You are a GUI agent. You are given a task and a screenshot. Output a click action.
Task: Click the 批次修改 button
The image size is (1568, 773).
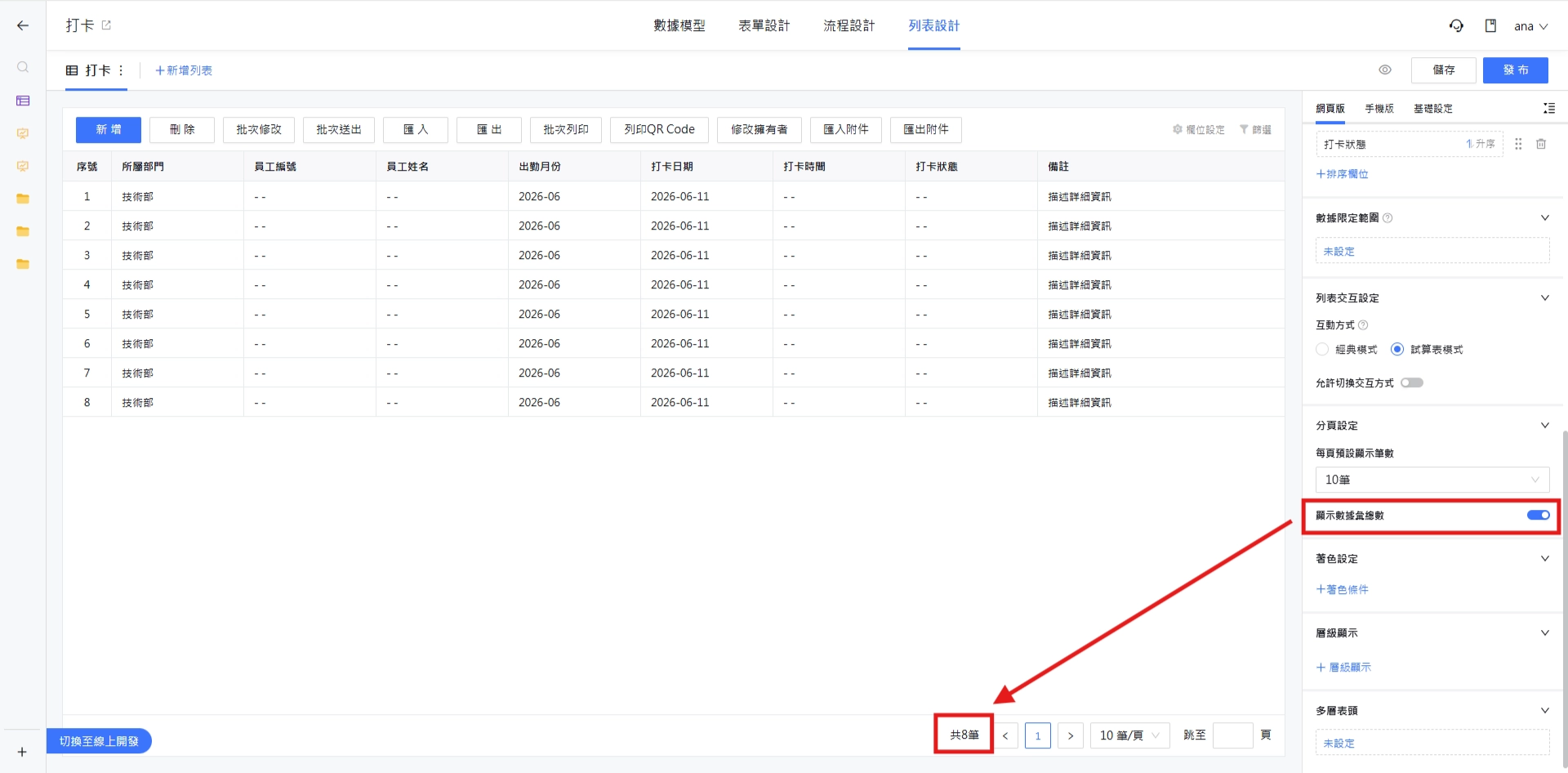pyautogui.click(x=259, y=130)
